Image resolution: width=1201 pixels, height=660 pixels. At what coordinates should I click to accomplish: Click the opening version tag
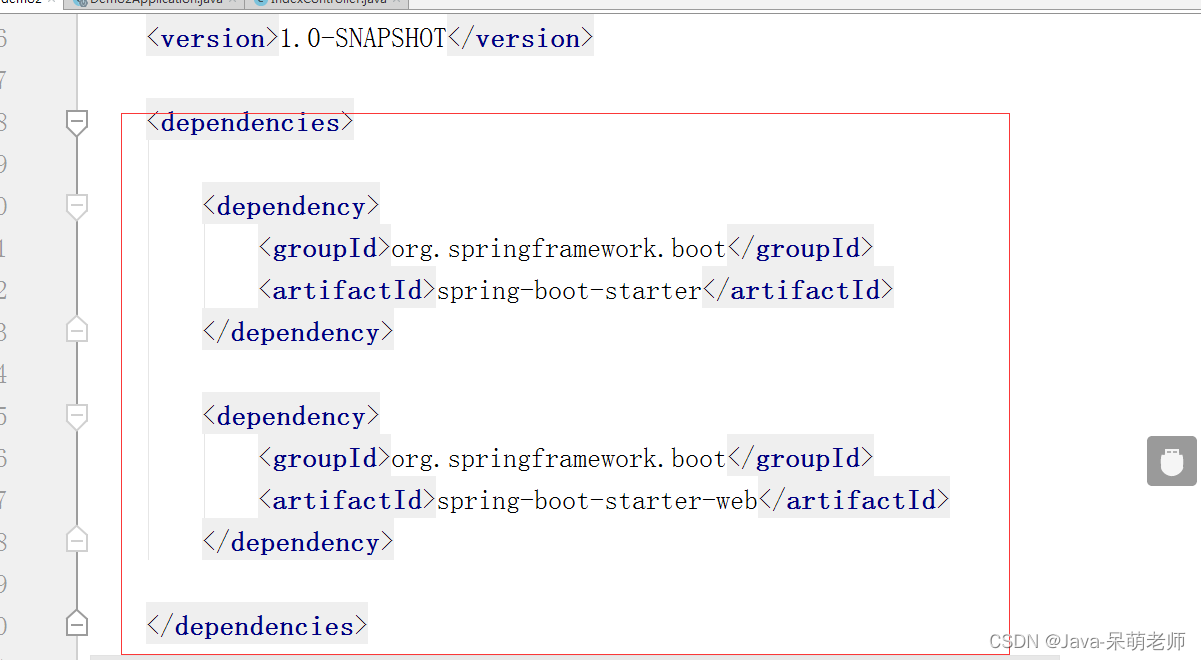(x=212, y=39)
